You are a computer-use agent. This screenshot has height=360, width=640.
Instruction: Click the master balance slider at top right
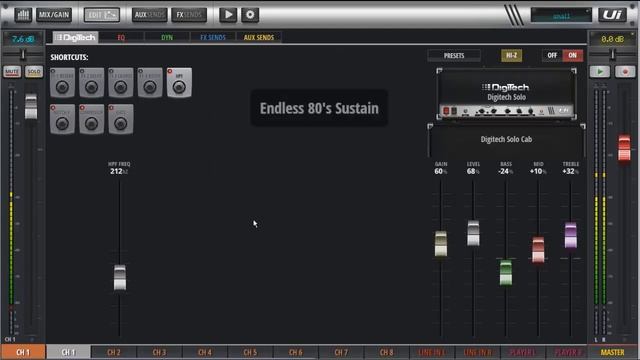pos(612,54)
